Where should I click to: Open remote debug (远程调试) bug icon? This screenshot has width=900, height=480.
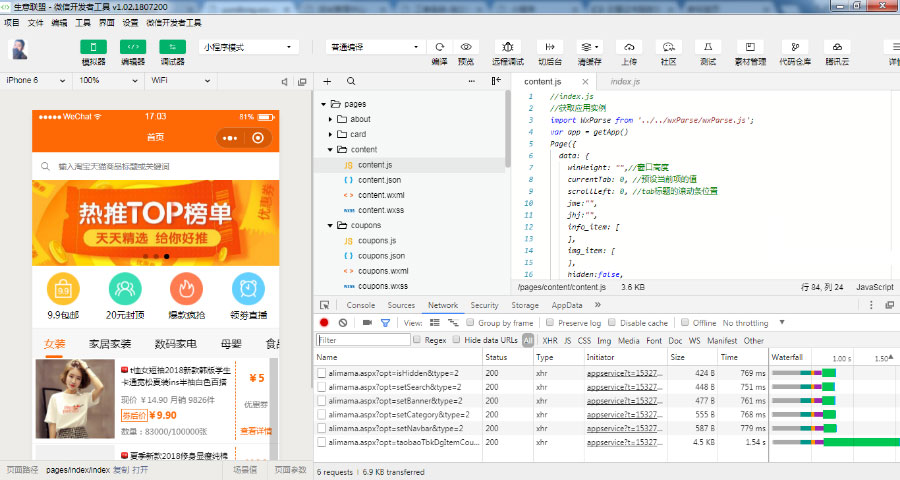coord(508,47)
